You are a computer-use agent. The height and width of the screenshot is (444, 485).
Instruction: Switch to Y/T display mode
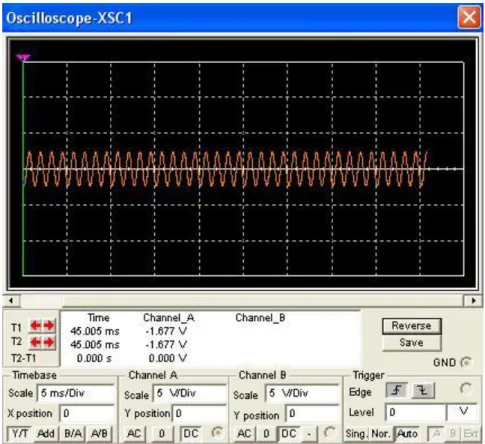[x=20, y=434]
